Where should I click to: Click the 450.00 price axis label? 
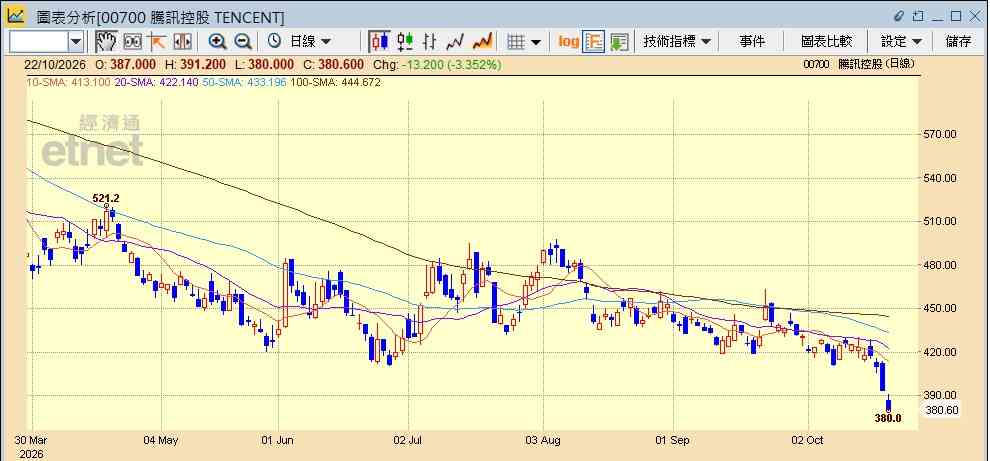[x=941, y=309]
